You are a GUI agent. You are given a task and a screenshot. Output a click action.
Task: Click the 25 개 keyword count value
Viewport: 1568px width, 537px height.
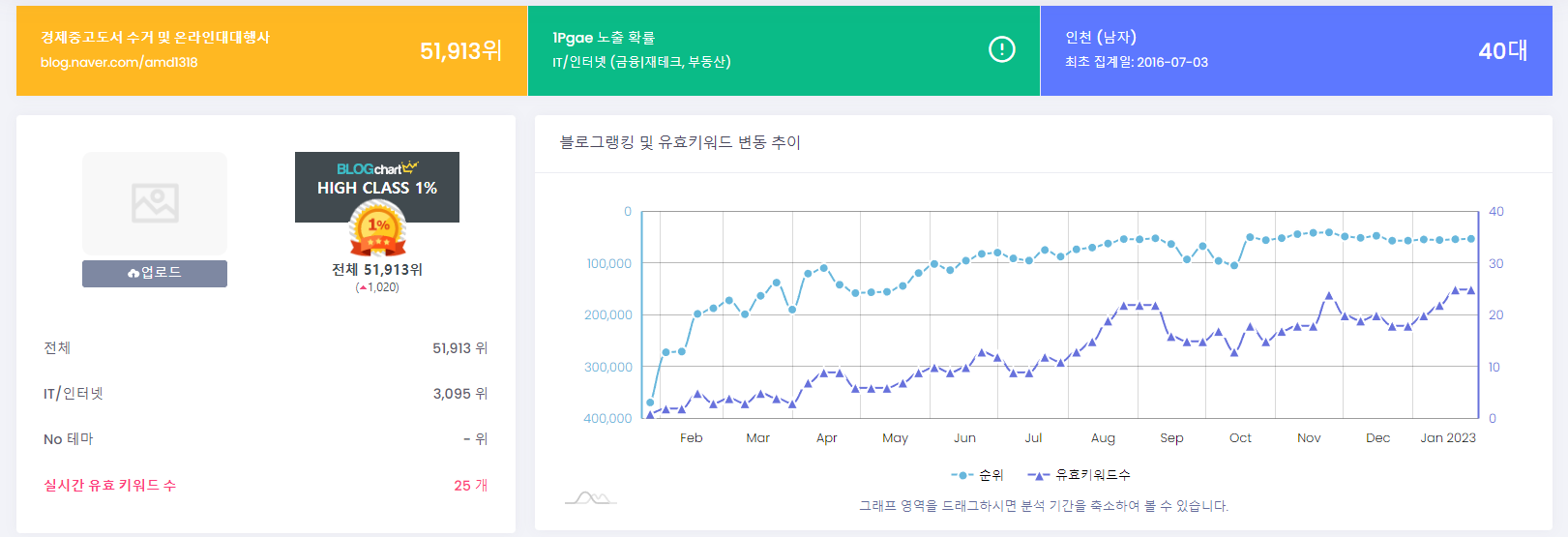click(470, 485)
